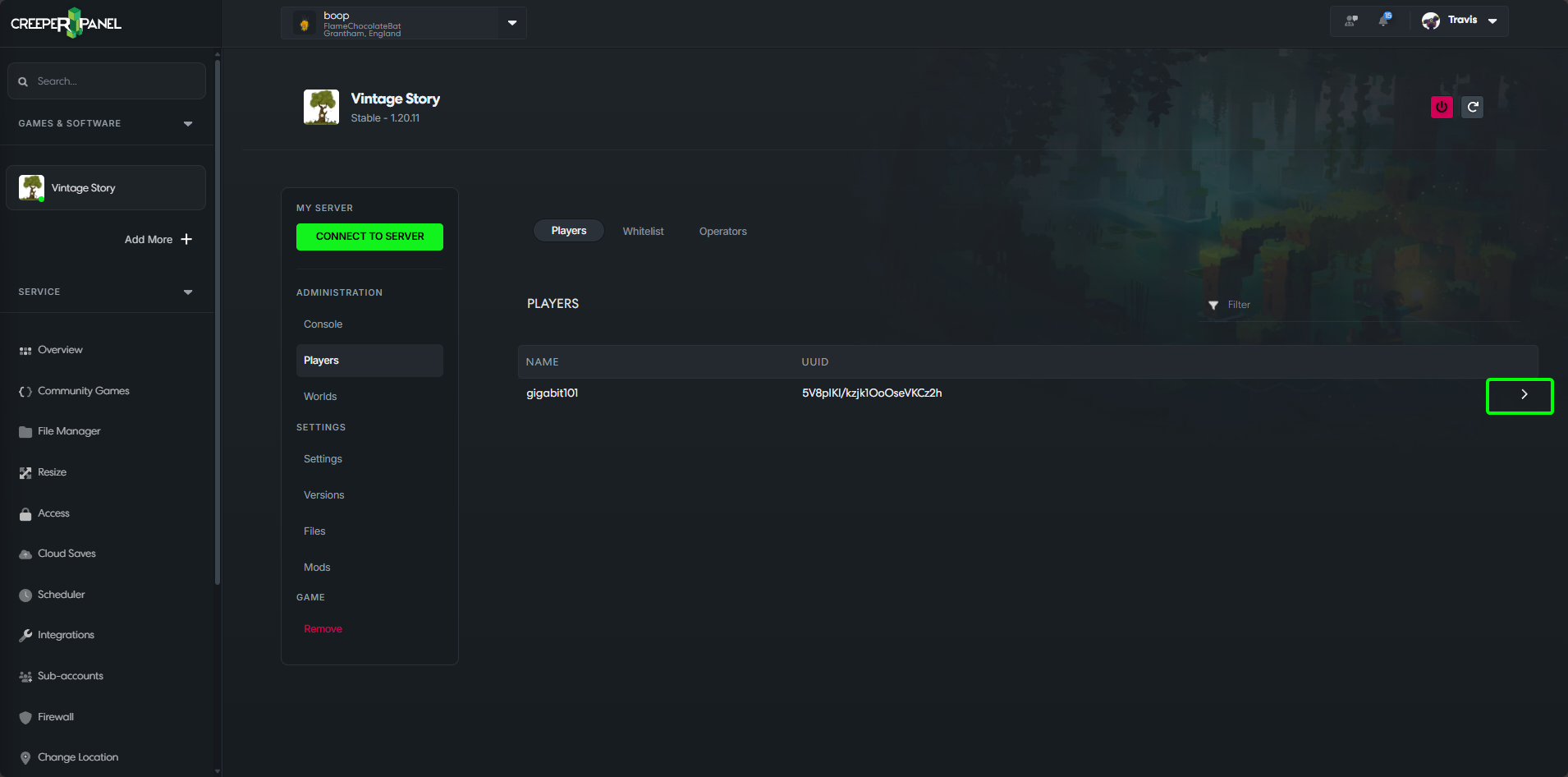The height and width of the screenshot is (777, 1568).
Task: Click the players Filter input field
Action: pyautogui.click(x=1363, y=305)
